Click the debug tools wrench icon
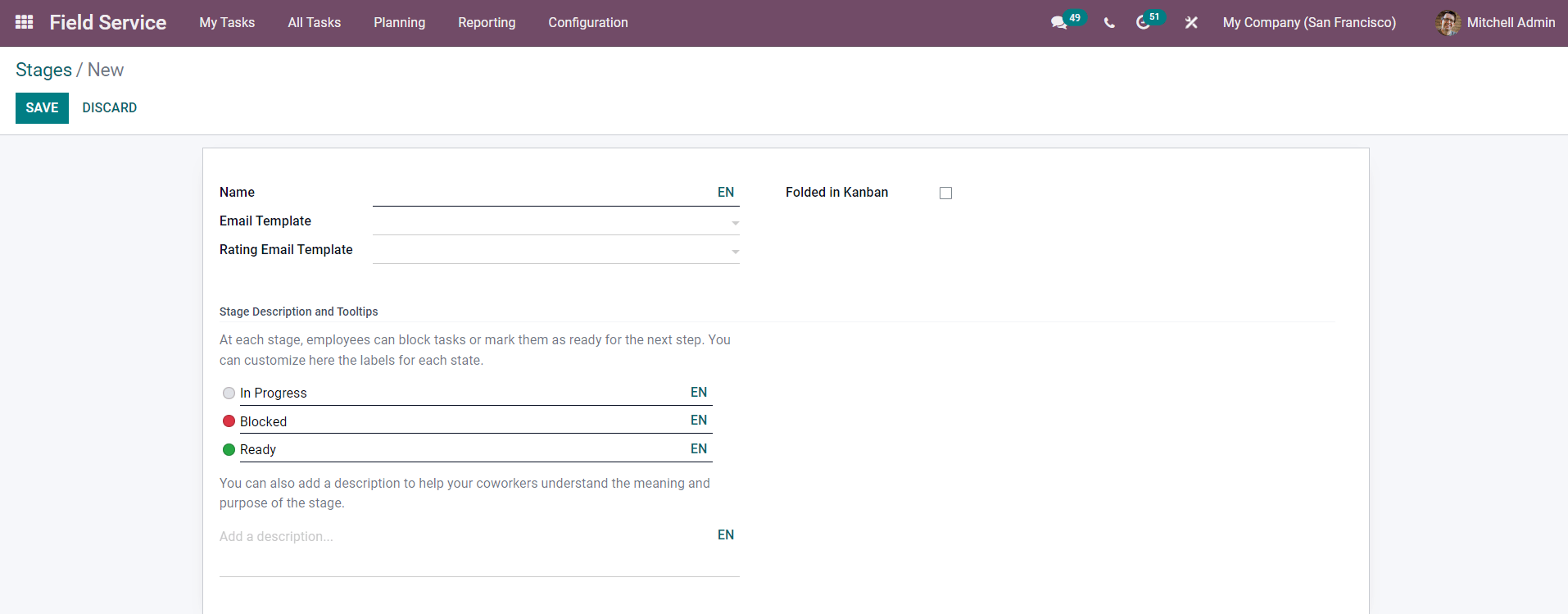 (x=1191, y=23)
